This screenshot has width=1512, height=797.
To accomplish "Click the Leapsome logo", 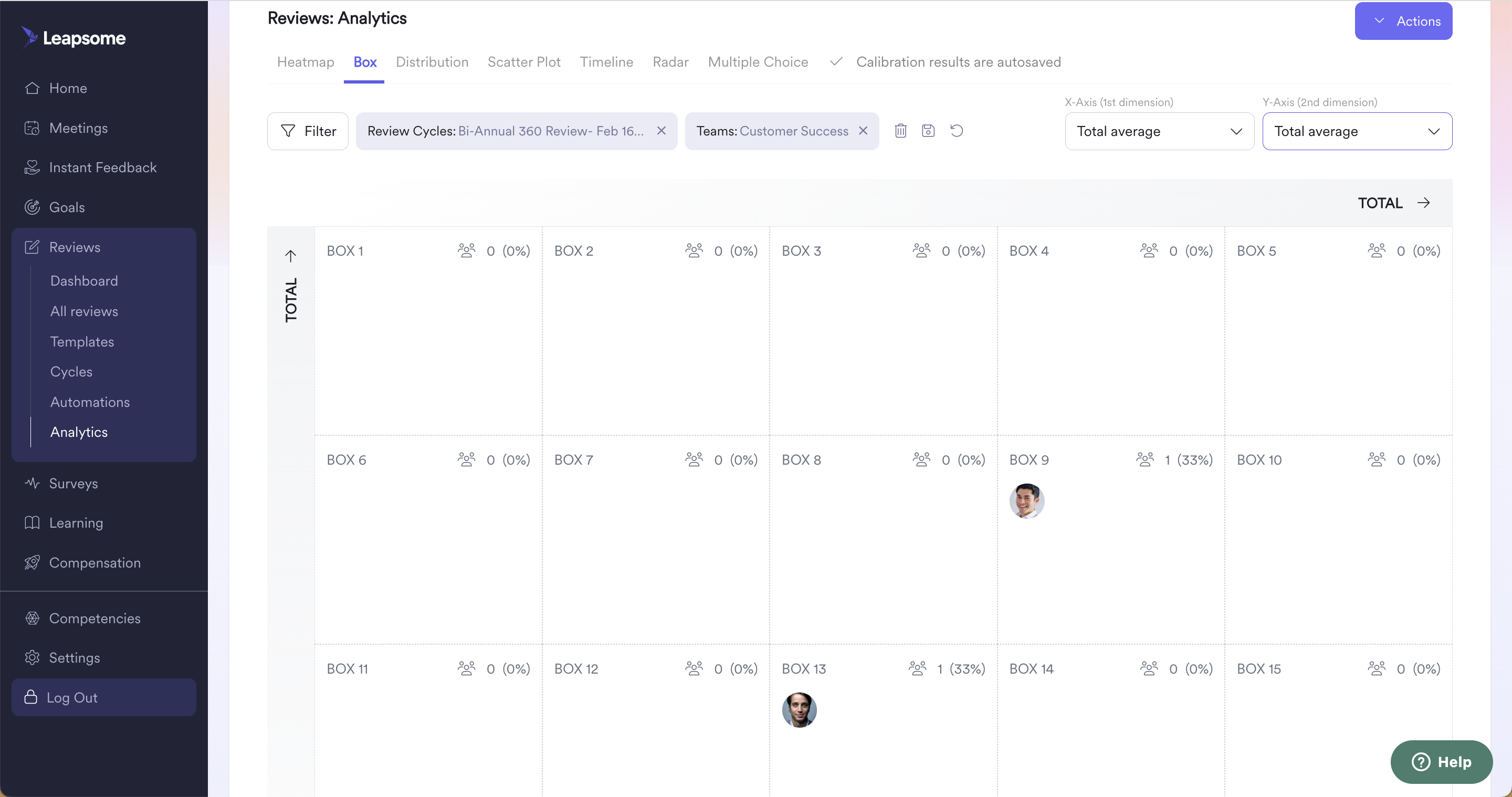I will click(x=73, y=38).
